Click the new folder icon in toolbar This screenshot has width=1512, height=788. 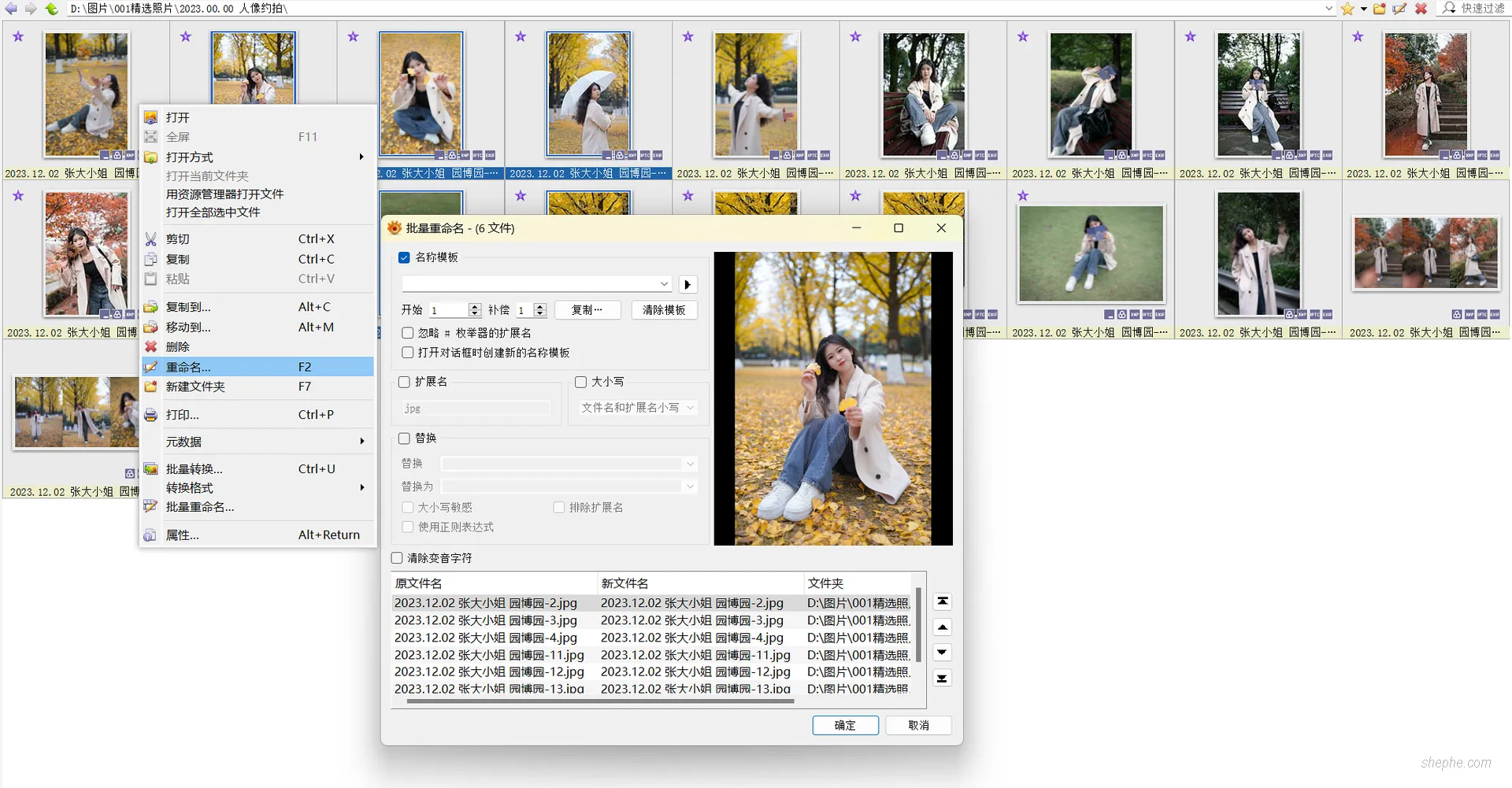point(1380,9)
